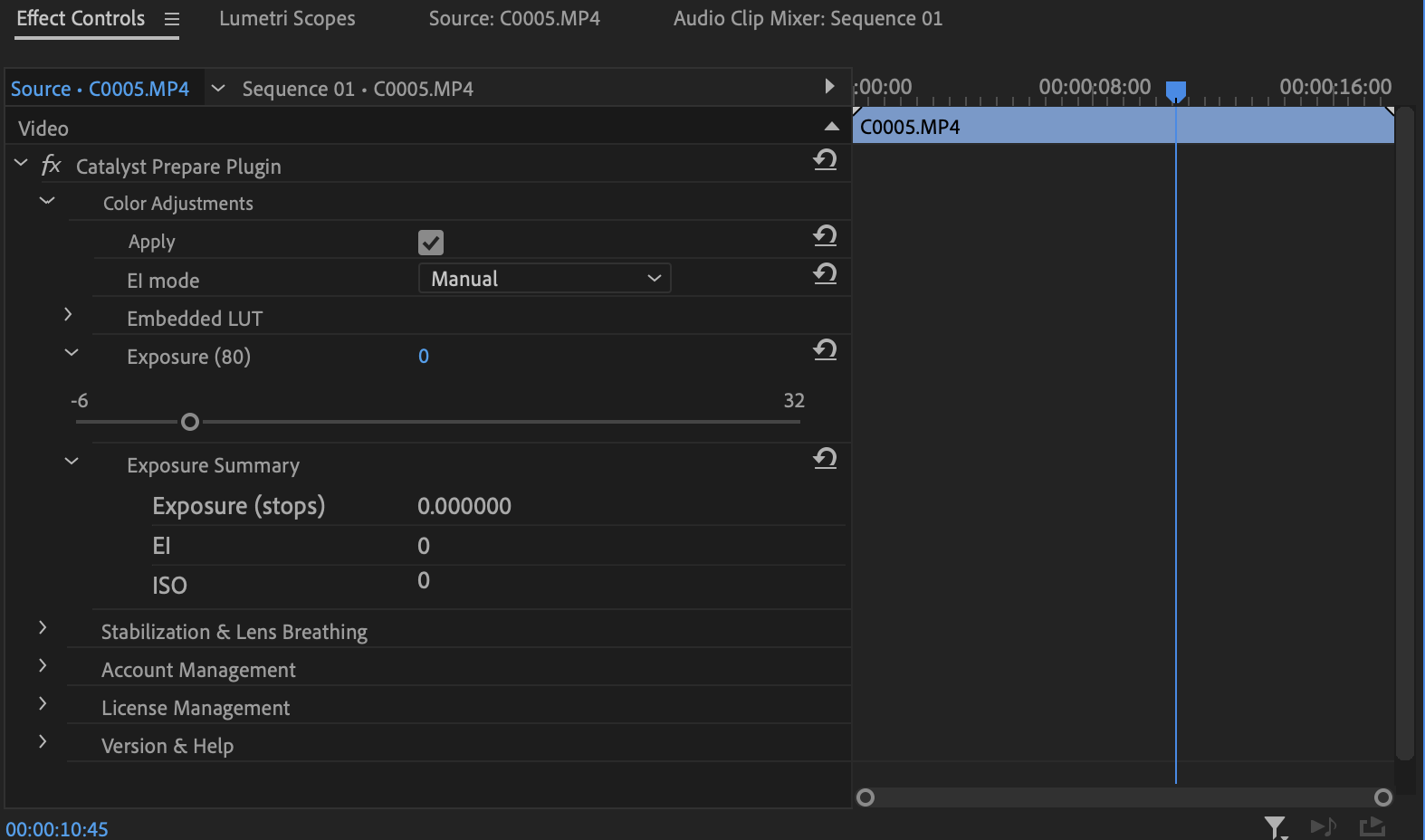Toggle the Catalyst Prepare Plugin fx icon
The width and height of the screenshot is (1425, 840).
click(x=51, y=166)
